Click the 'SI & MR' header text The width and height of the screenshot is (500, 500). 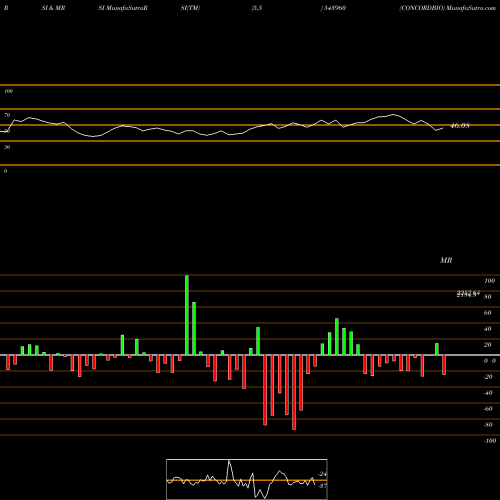point(53,8)
